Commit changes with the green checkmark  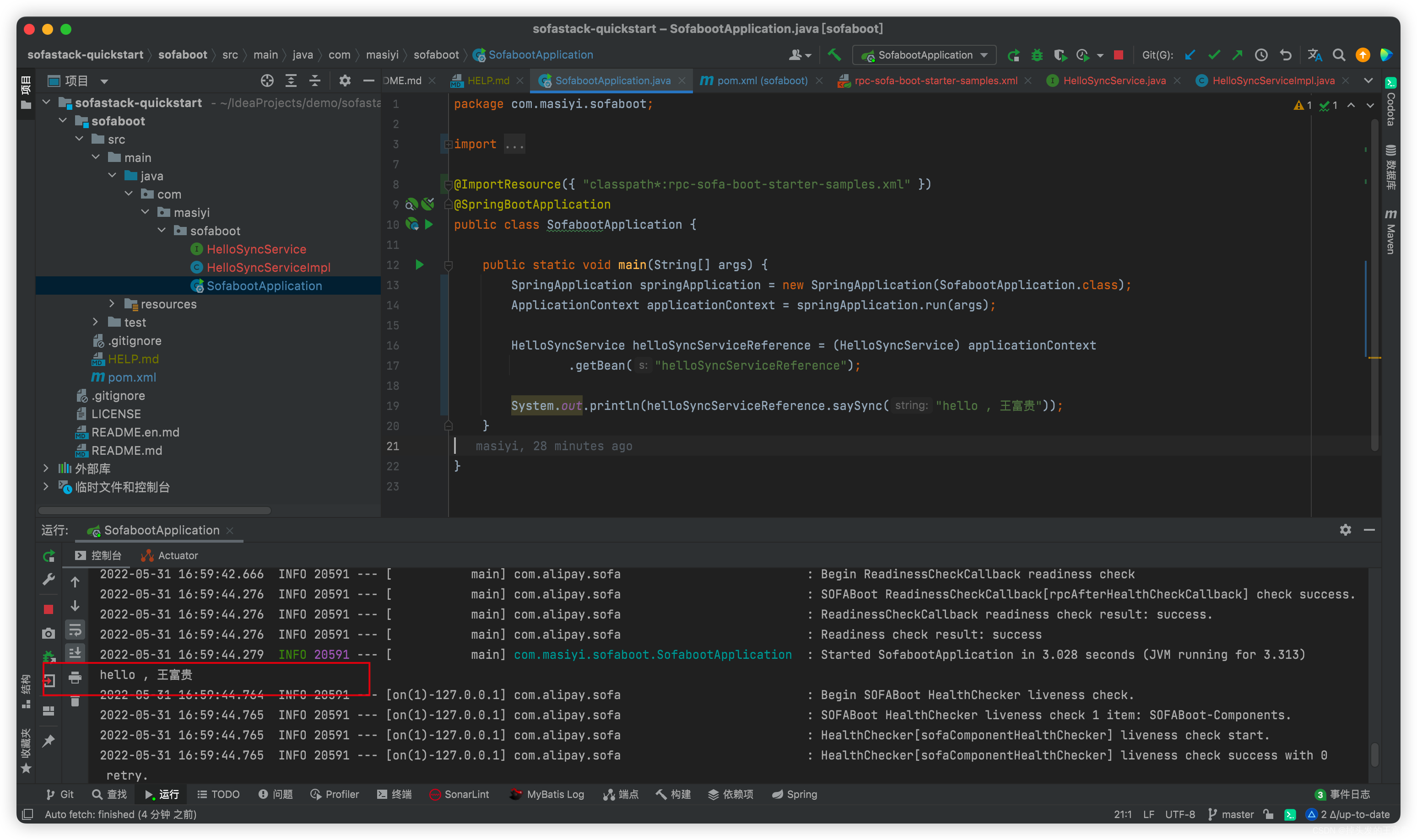click(x=1213, y=55)
